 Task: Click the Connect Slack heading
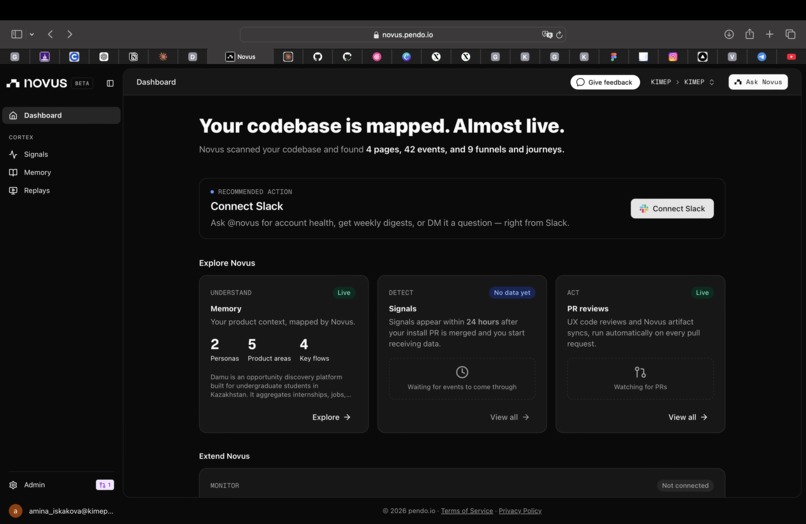[247, 206]
